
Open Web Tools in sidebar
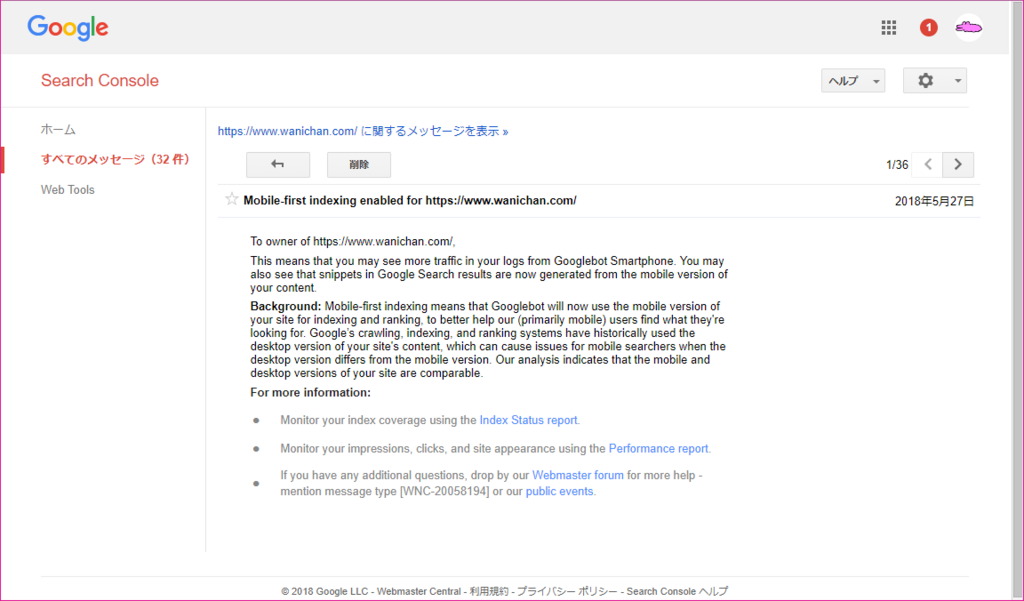coord(67,189)
